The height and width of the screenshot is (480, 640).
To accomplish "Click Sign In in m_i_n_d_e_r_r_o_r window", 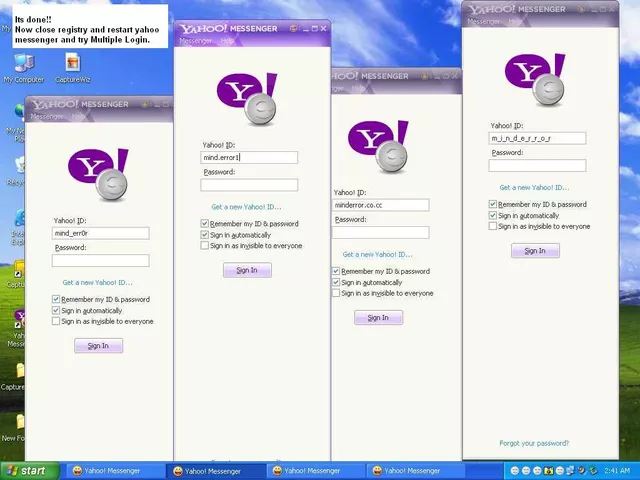I will (x=535, y=251).
